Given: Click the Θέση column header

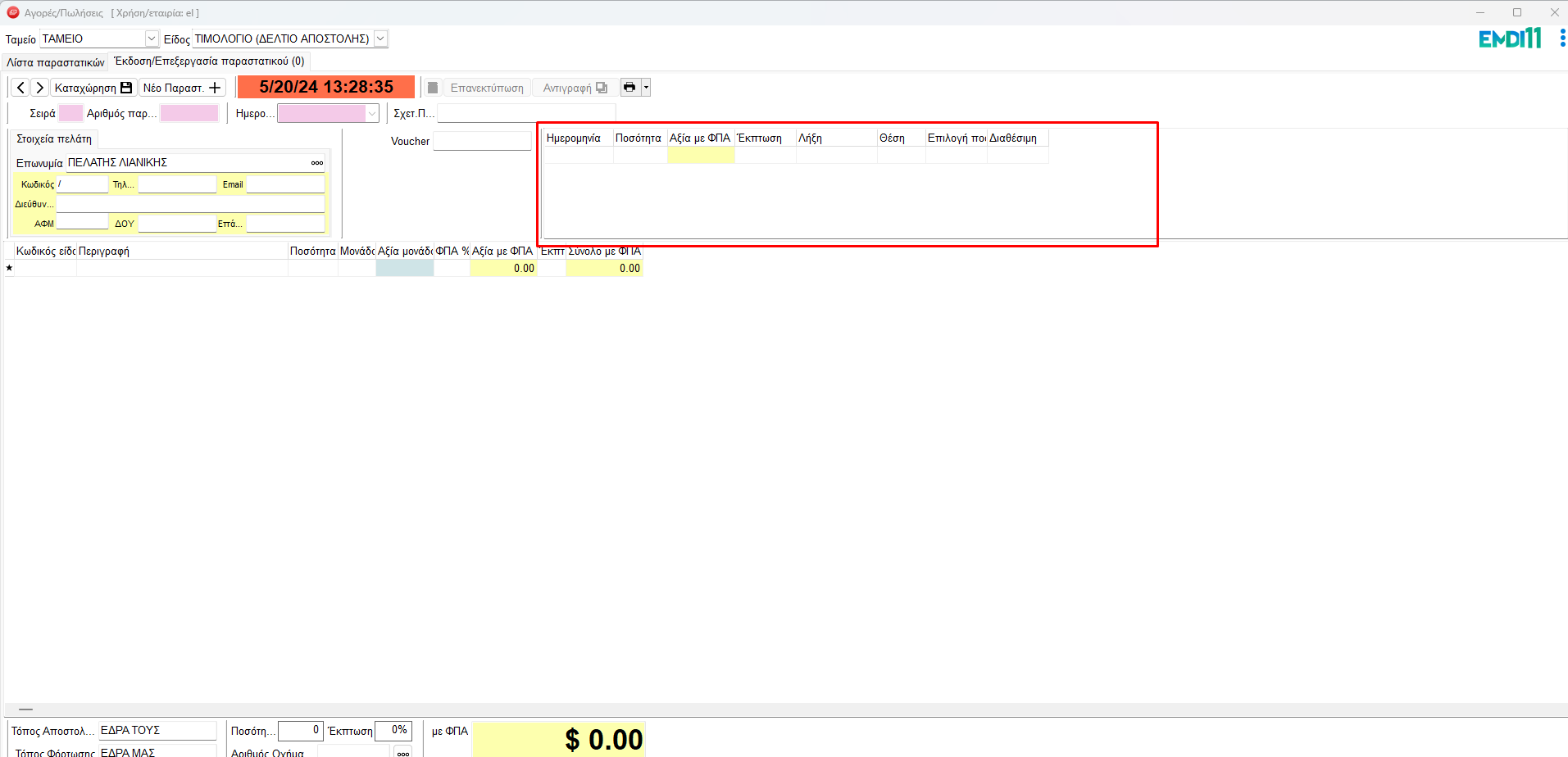Looking at the screenshot, I should pos(902,138).
